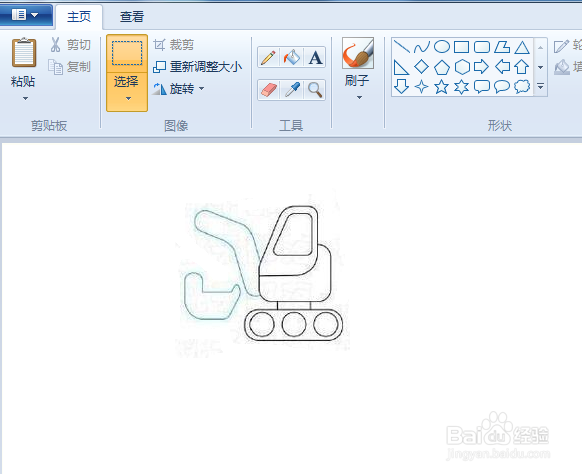Choose the Down arrow shape

pos(401,86)
